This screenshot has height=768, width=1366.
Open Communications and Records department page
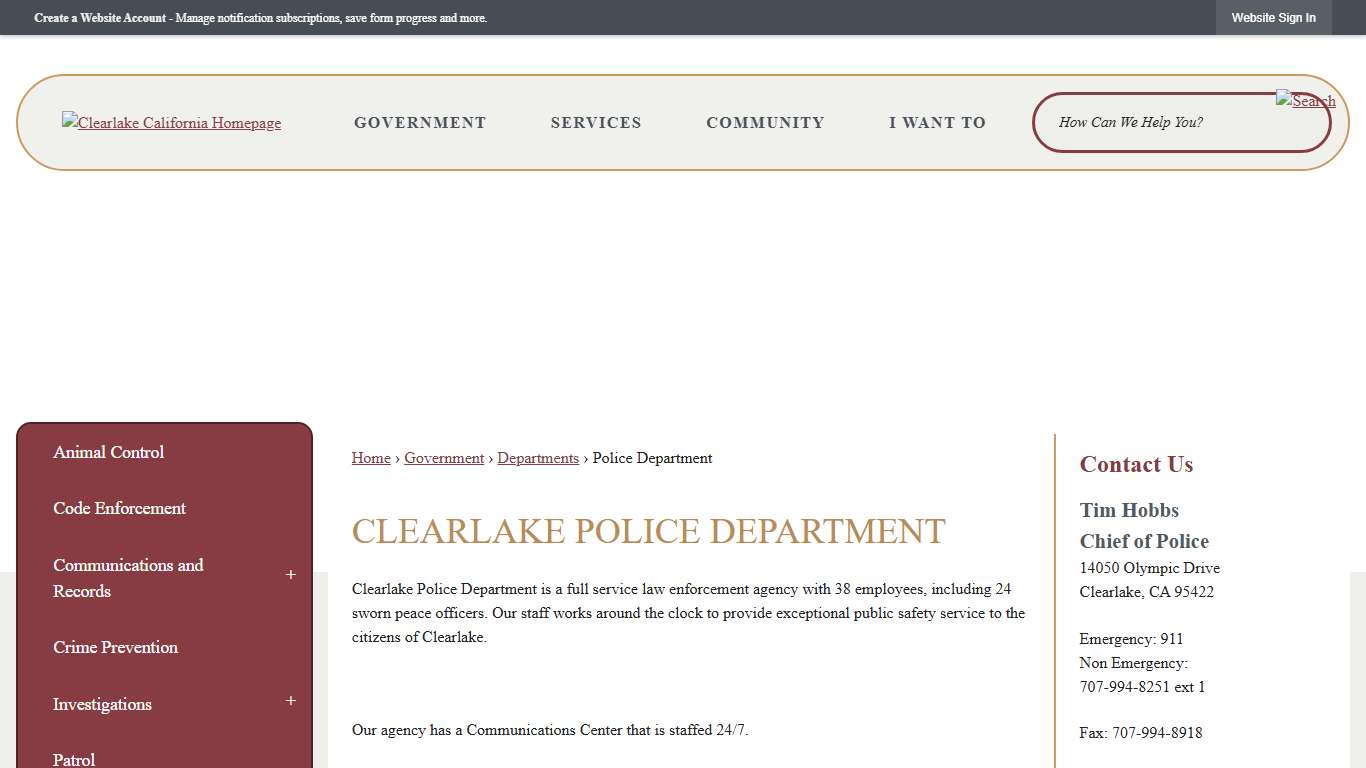tap(128, 578)
